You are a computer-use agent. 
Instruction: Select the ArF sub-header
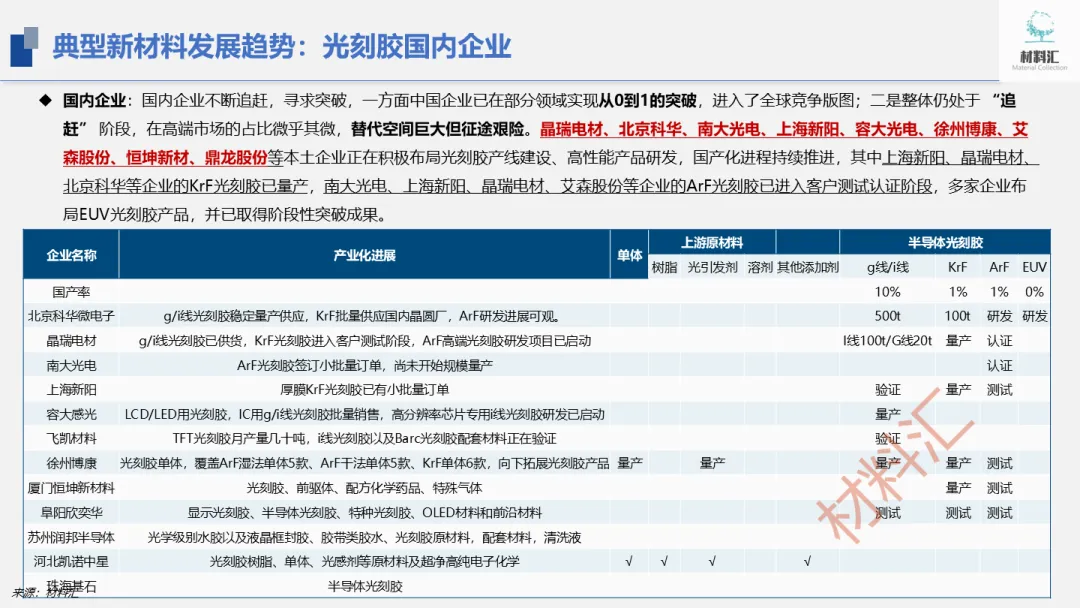pos(999,267)
